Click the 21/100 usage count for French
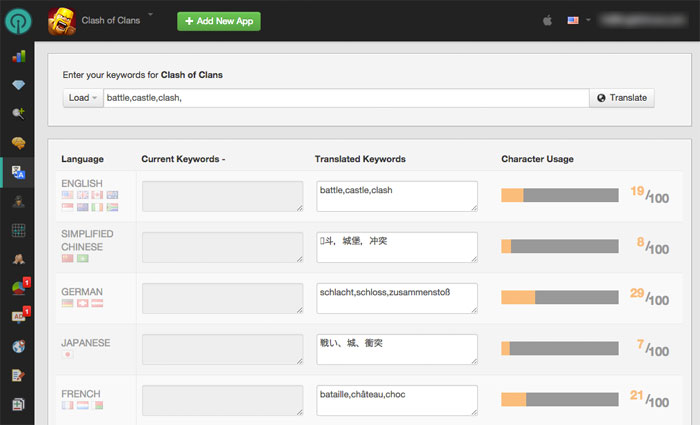This screenshot has width=700, height=425. coord(649,399)
